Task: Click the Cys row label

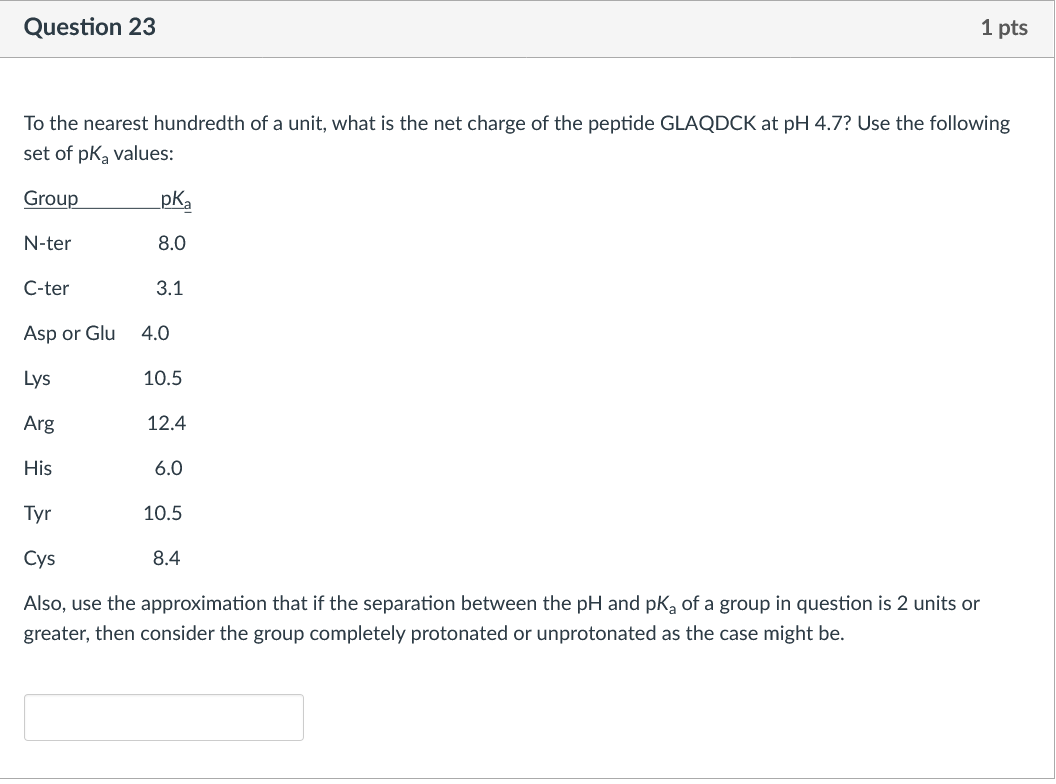Action: click(40, 558)
